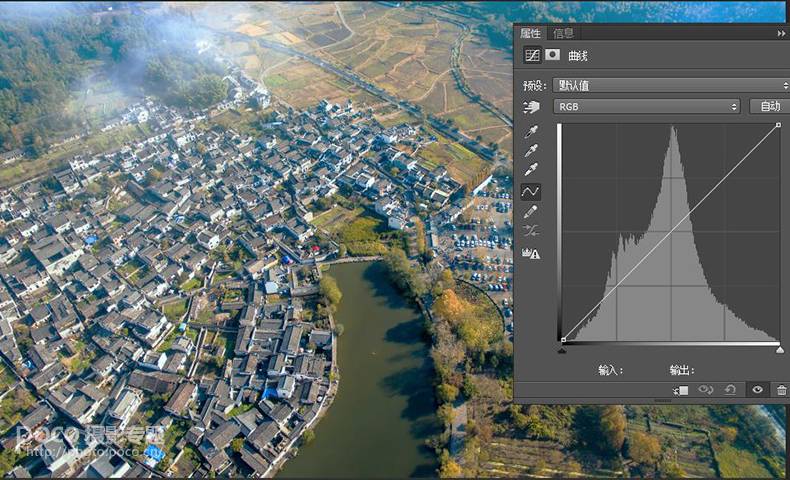Click the curve's bottom-left black endpoint
This screenshot has width=790, height=480.
tap(563, 340)
